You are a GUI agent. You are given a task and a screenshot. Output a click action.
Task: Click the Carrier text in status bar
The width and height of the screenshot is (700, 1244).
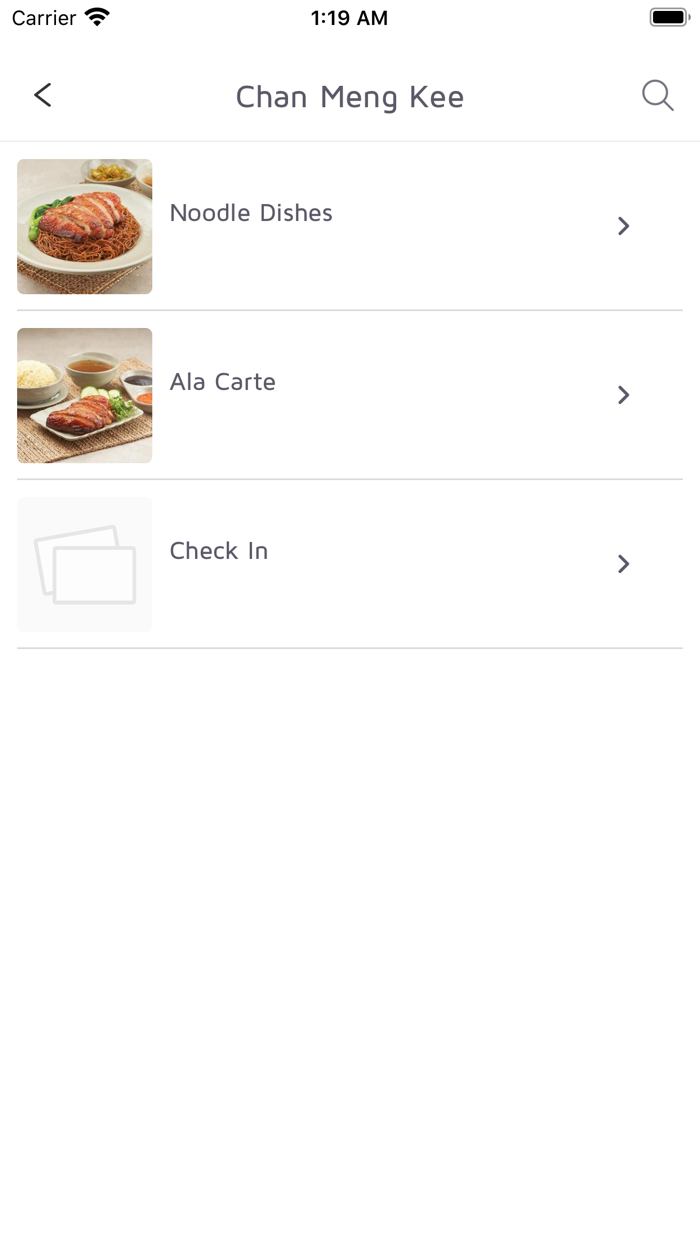[x=44, y=18]
